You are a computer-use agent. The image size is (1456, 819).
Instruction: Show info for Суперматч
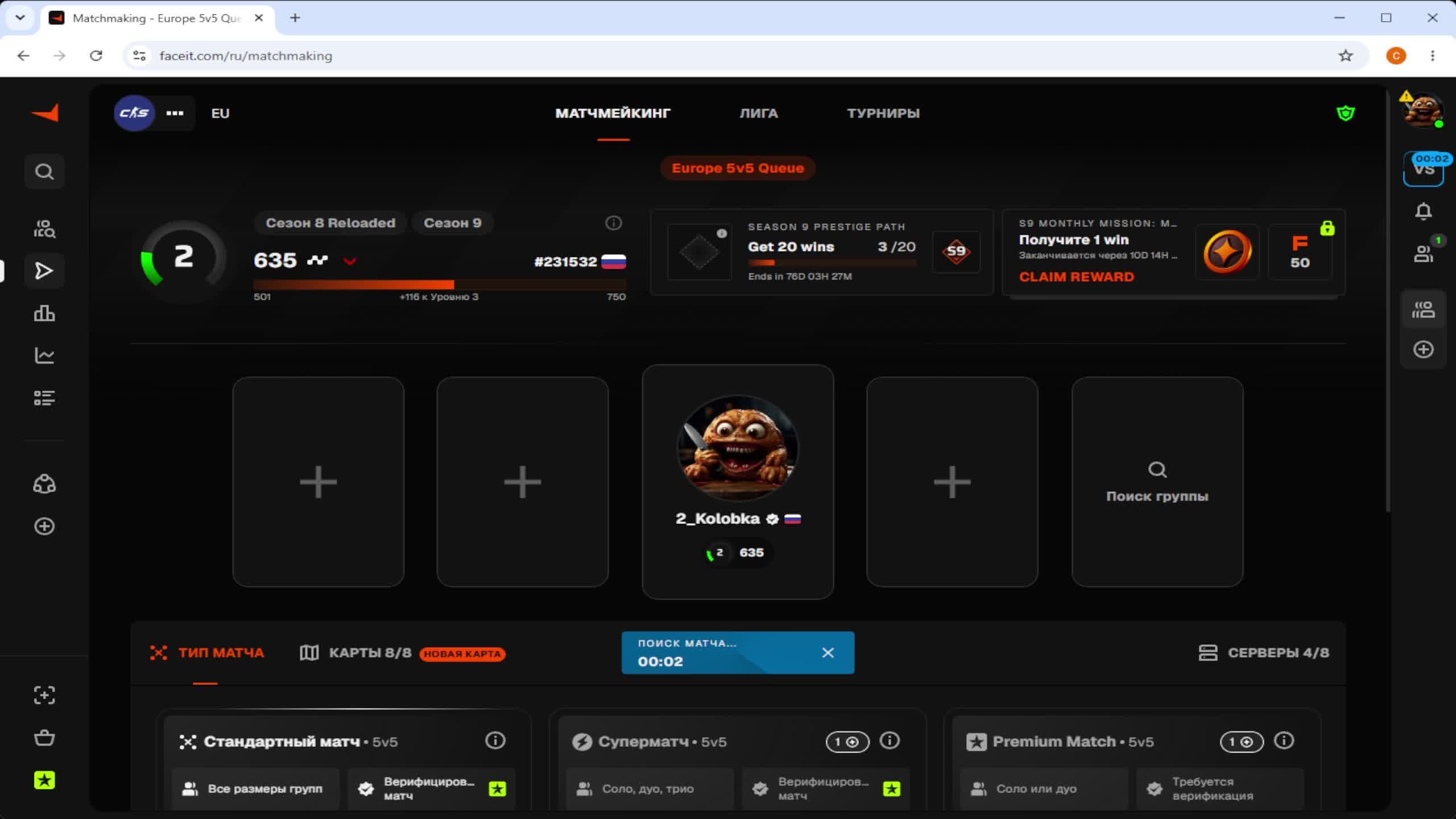890,741
